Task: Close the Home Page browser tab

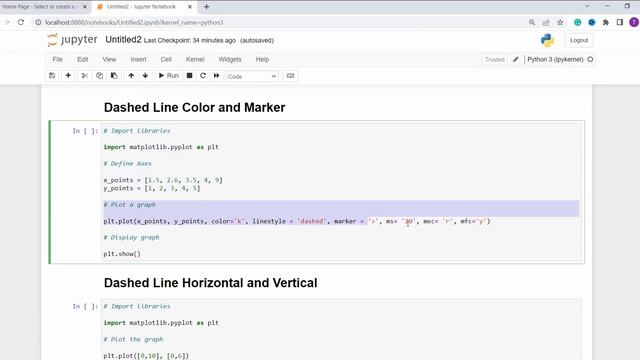Action: pyautogui.click(x=85, y=7)
